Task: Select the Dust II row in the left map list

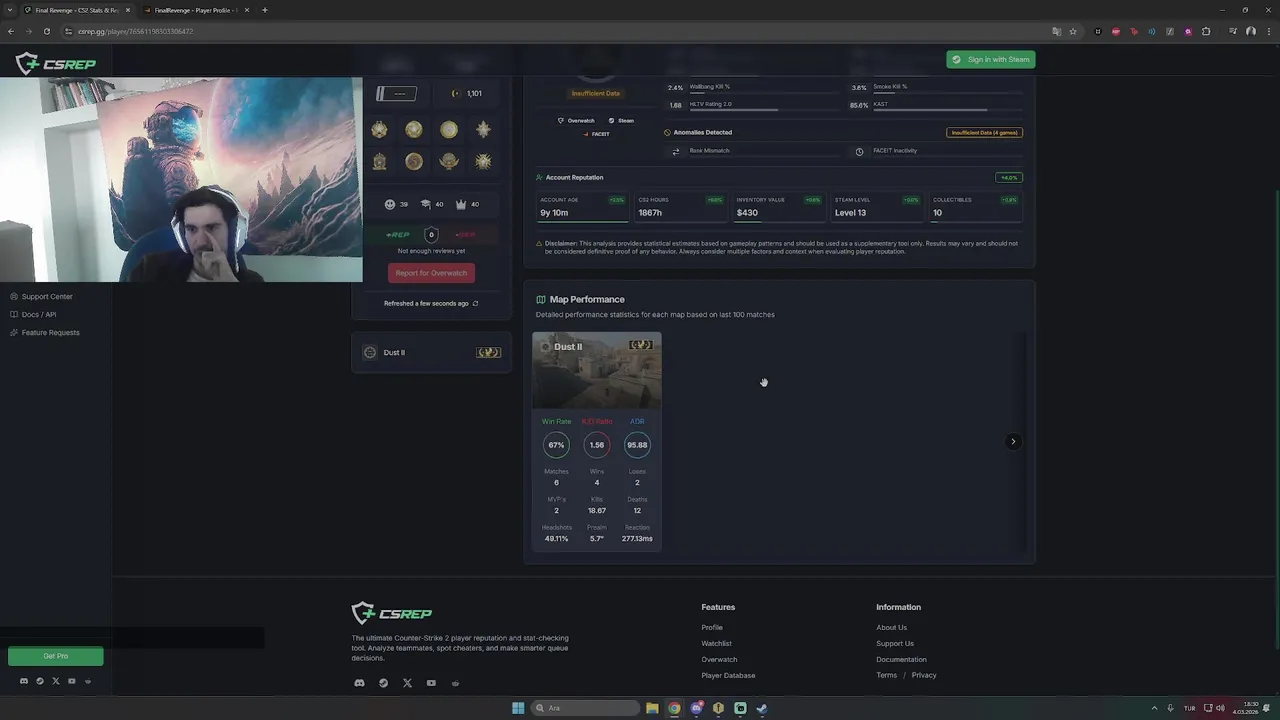Action: 431,352
